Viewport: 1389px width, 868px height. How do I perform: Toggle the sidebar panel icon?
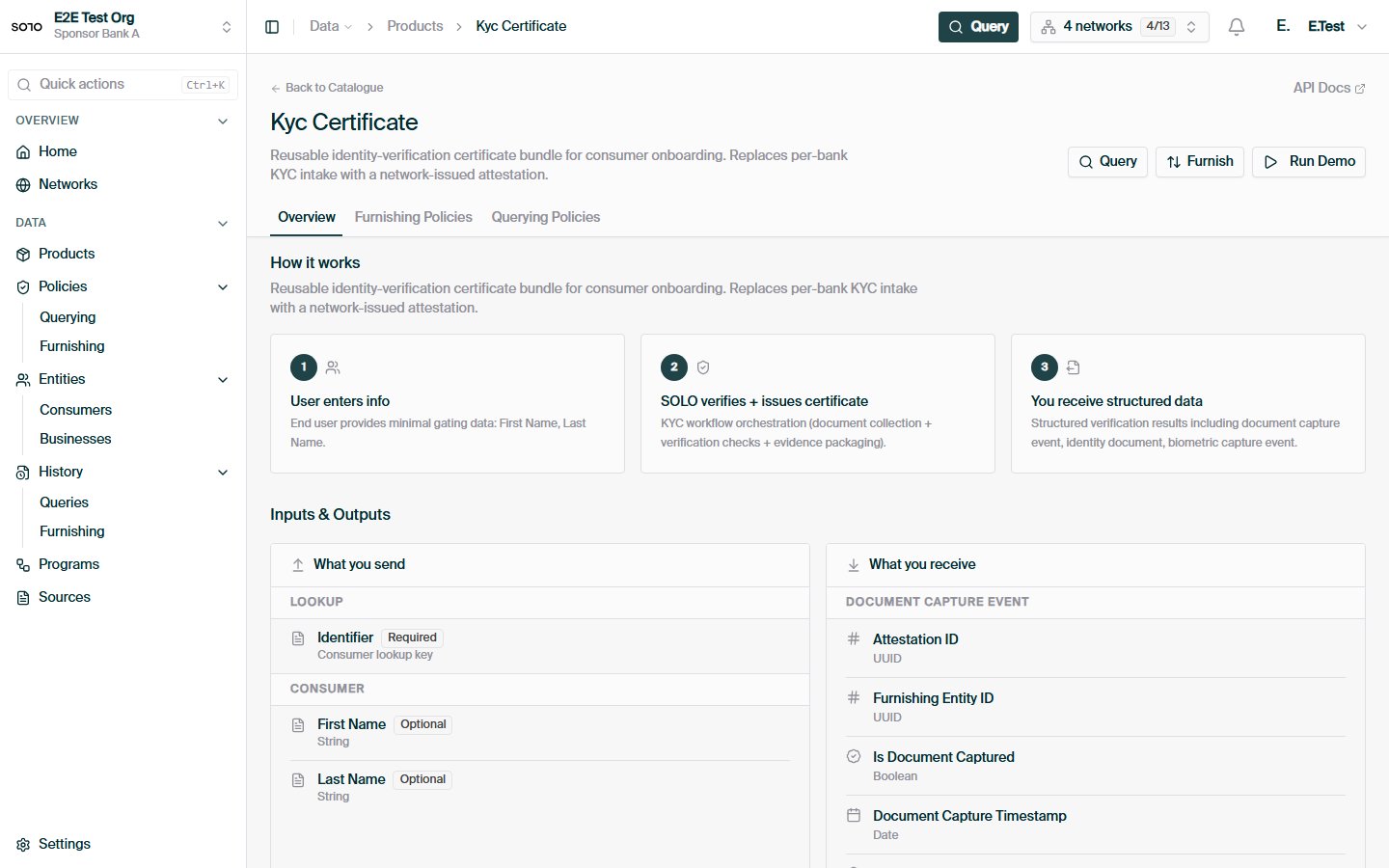[272, 27]
